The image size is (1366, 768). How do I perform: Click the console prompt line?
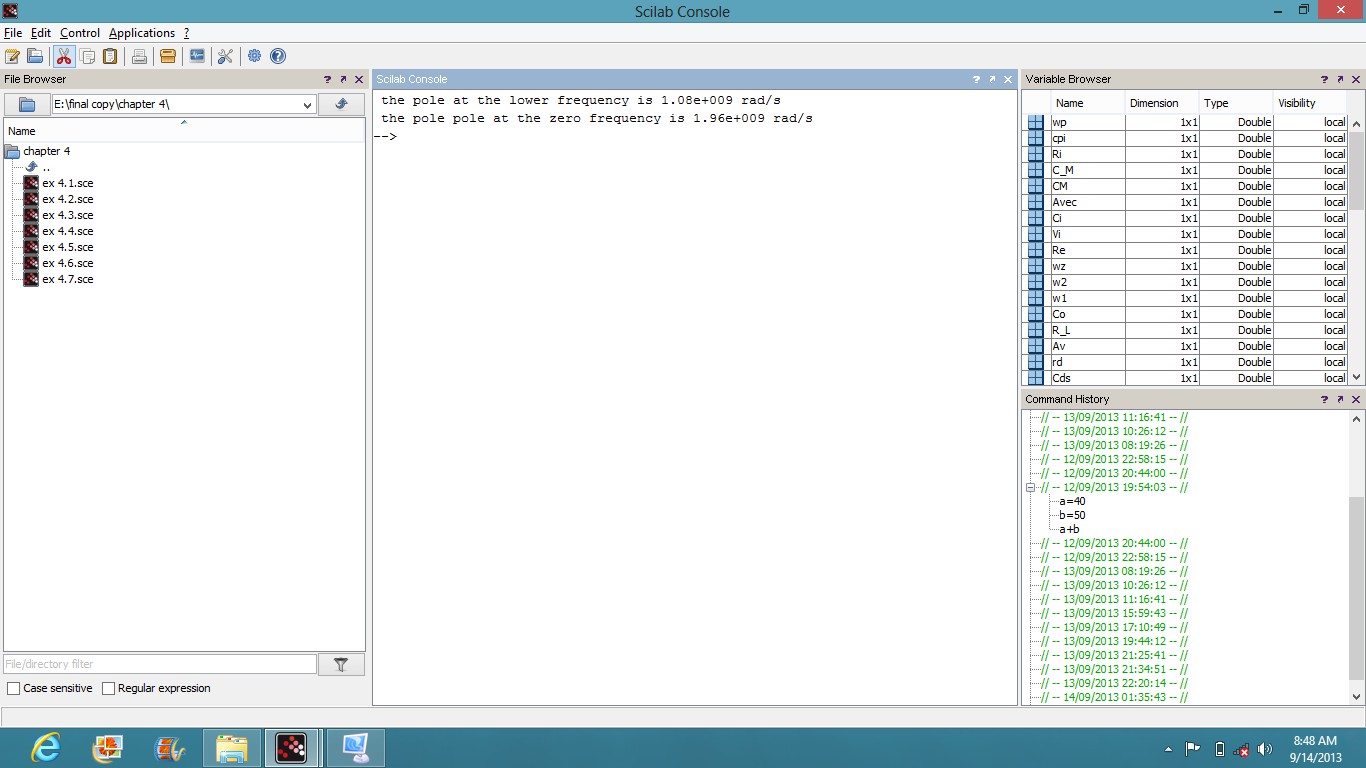[694, 136]
